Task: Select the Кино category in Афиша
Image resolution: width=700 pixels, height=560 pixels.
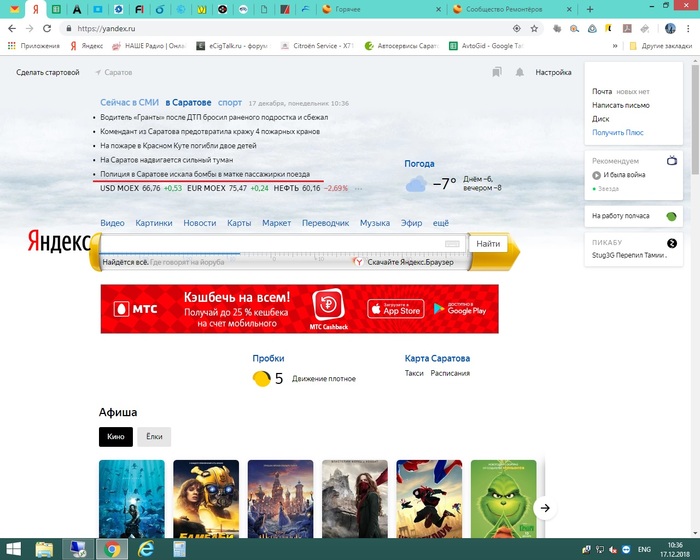Action: tap(116, 437)
